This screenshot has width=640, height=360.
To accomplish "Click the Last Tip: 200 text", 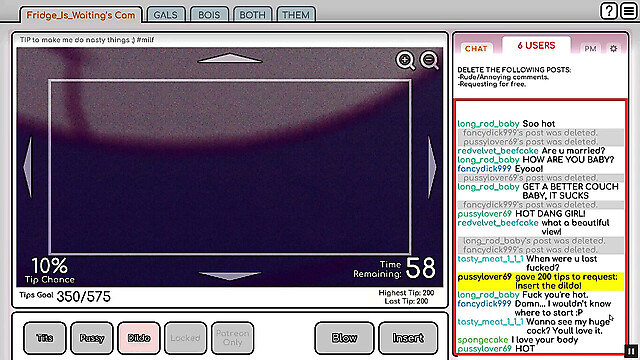I will pyautogui.click(x=406, y=301).
